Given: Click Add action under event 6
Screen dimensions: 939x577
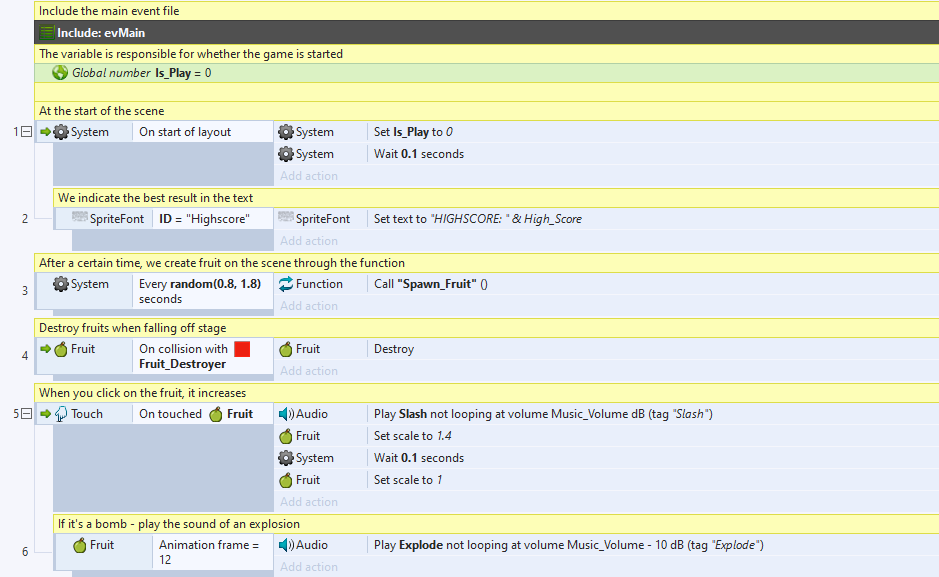Looking at the screenshot, I should click(x=309, y=567).
